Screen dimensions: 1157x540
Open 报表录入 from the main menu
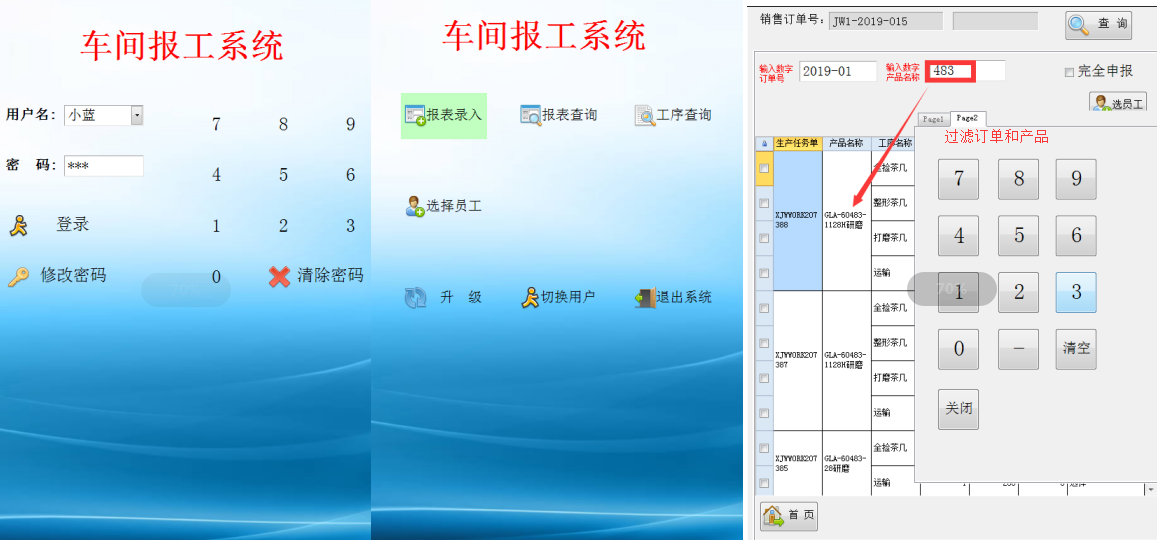click(443, 115)
